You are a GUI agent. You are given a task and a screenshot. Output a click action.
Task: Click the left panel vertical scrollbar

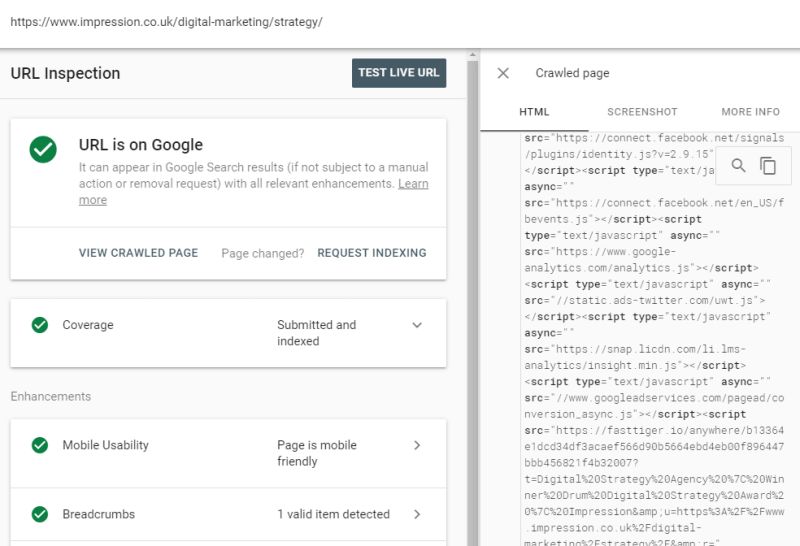coord(473,303)
